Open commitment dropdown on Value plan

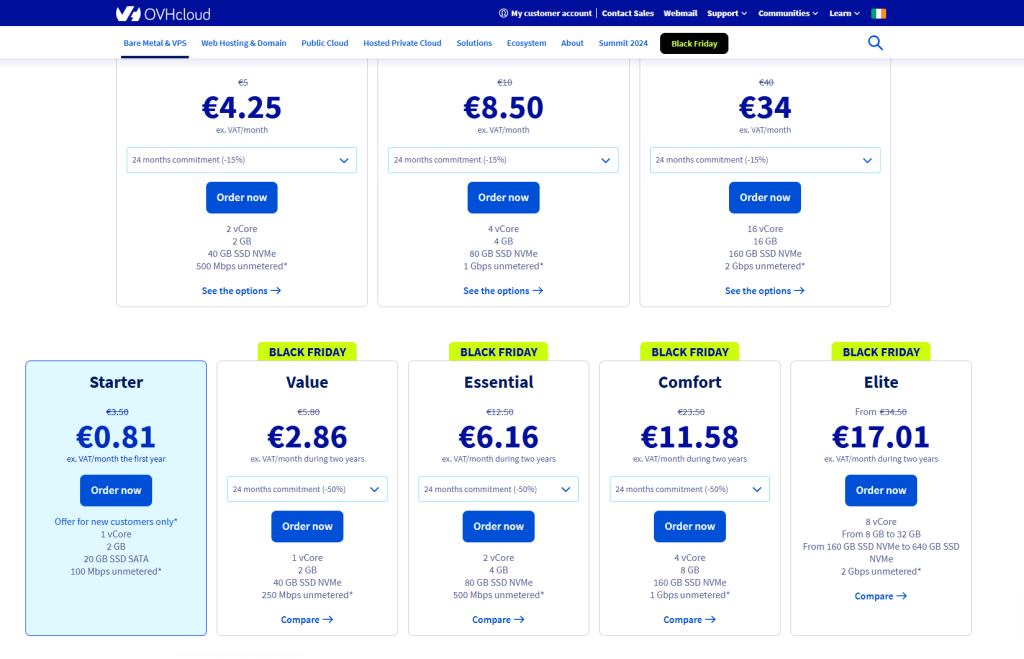pyautogui.click(x=307, y=489)
